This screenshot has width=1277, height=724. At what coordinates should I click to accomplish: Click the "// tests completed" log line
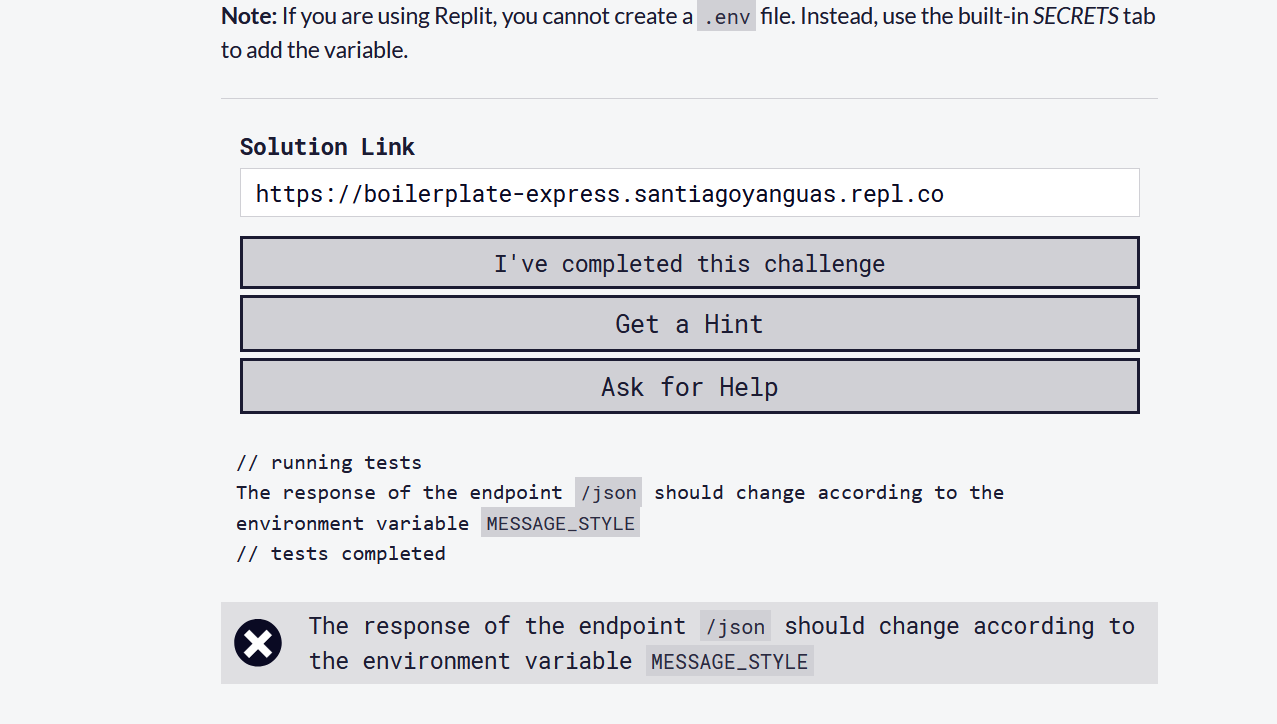pyautogui.click(x=341, y=554)
